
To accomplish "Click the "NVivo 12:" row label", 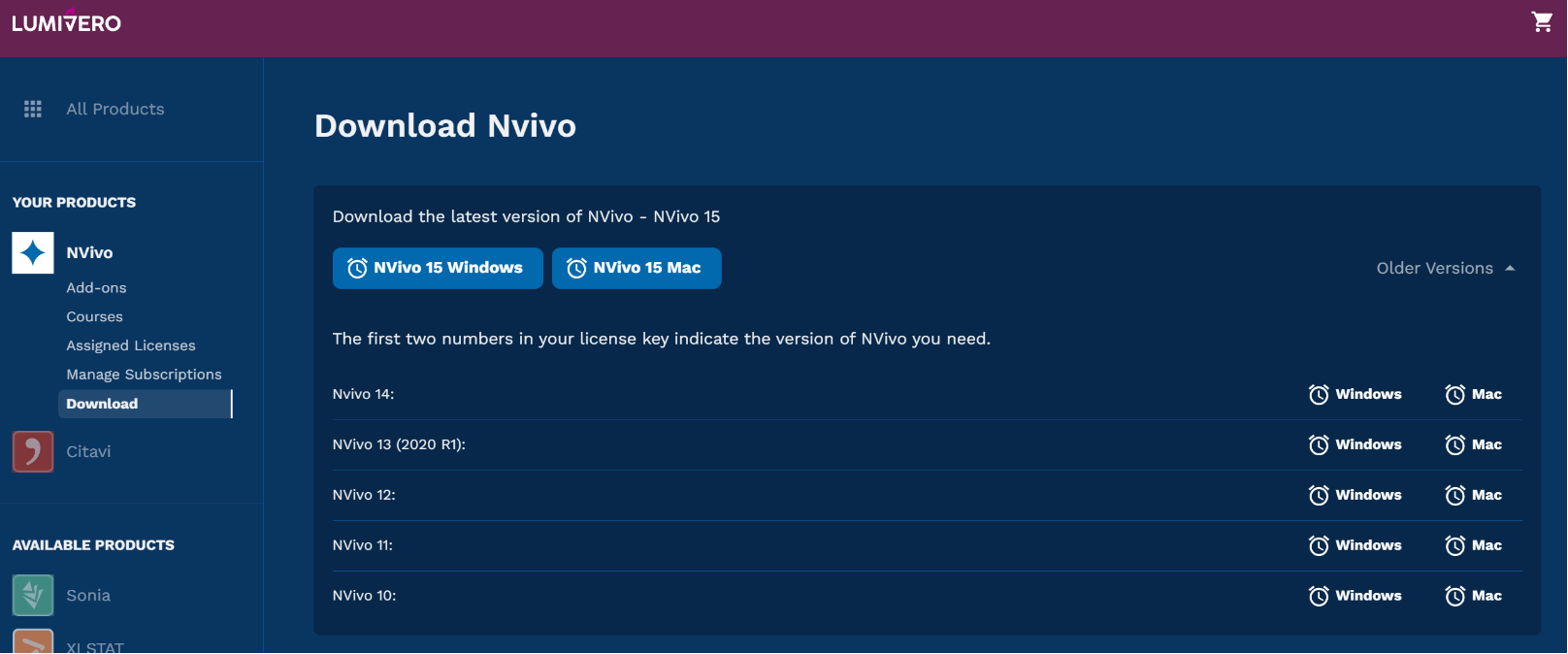I will [364, 495].
